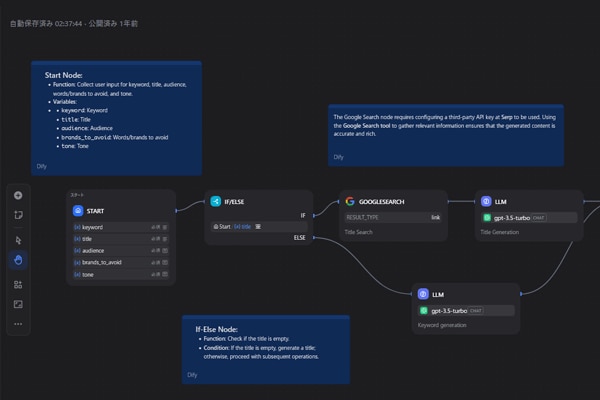Open the three-dot more options menu

pos(18,324)
